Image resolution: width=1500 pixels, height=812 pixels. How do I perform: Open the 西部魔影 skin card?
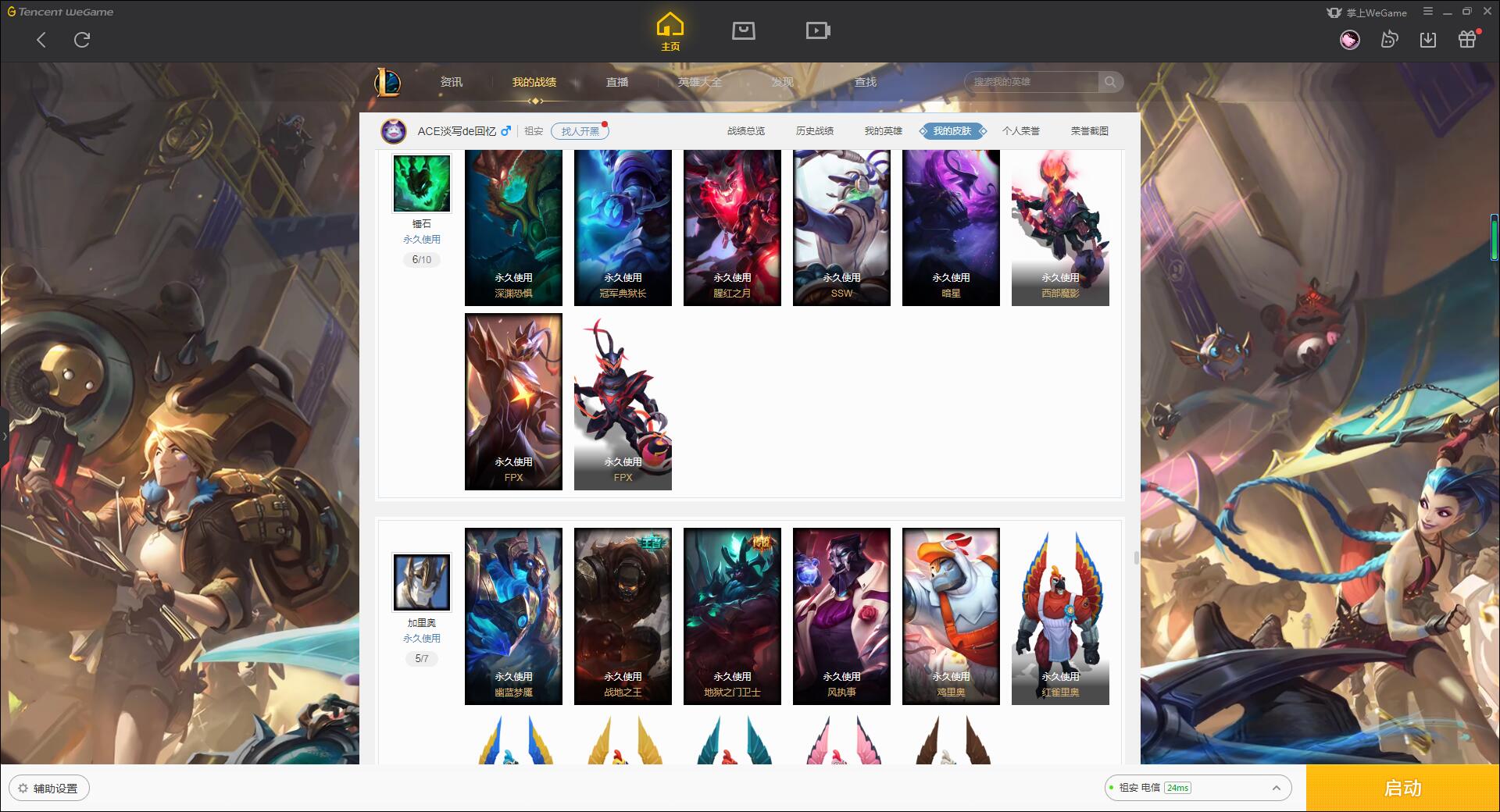coord(1060,227)
